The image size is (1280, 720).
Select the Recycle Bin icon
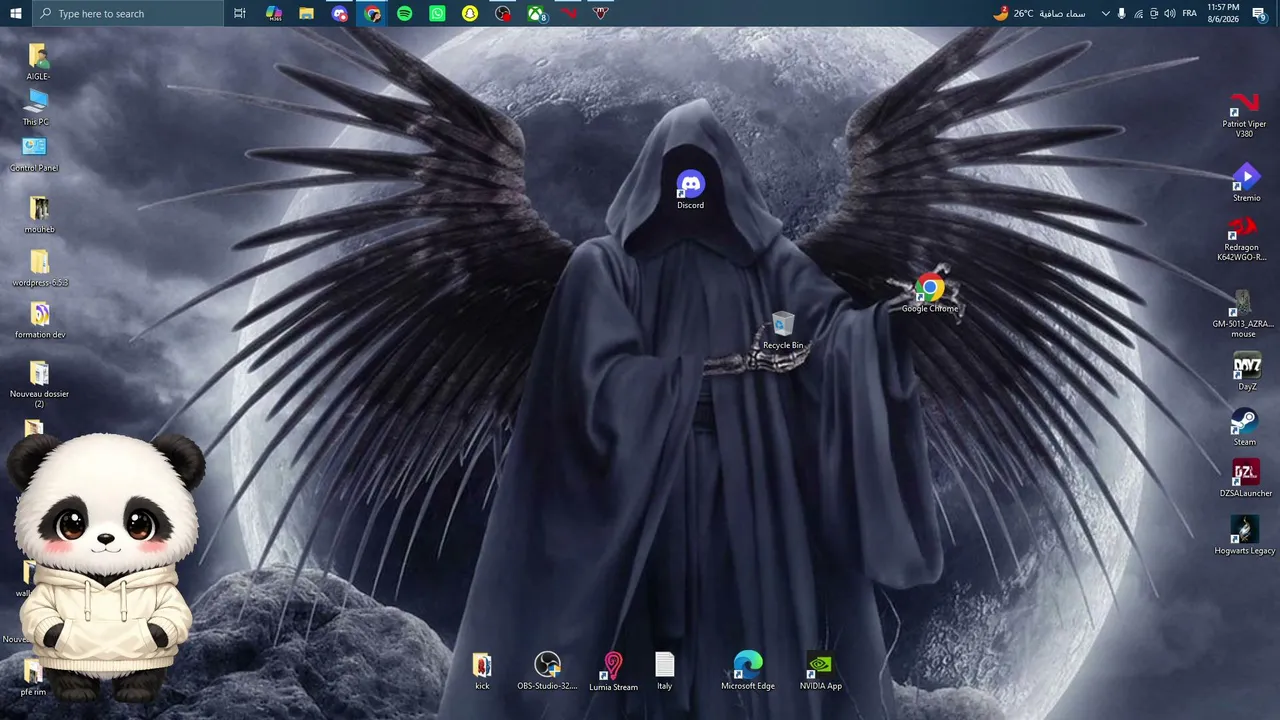[783, 331]
